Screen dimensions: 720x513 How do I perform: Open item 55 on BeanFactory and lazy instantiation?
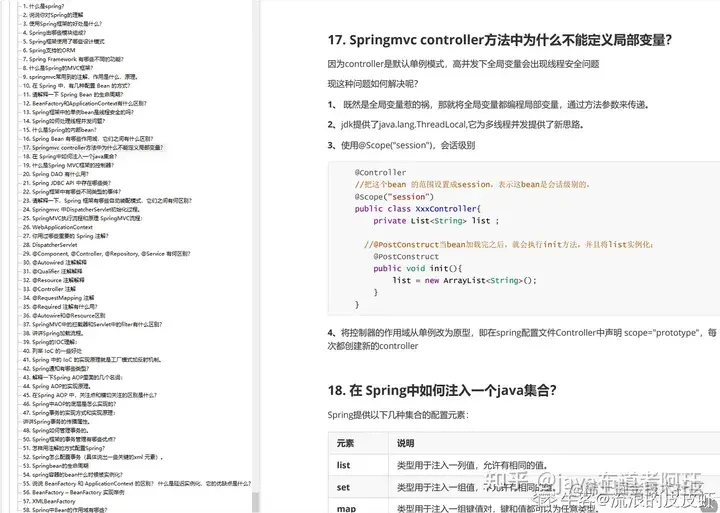pyautogui.click(x=137, y=483)
